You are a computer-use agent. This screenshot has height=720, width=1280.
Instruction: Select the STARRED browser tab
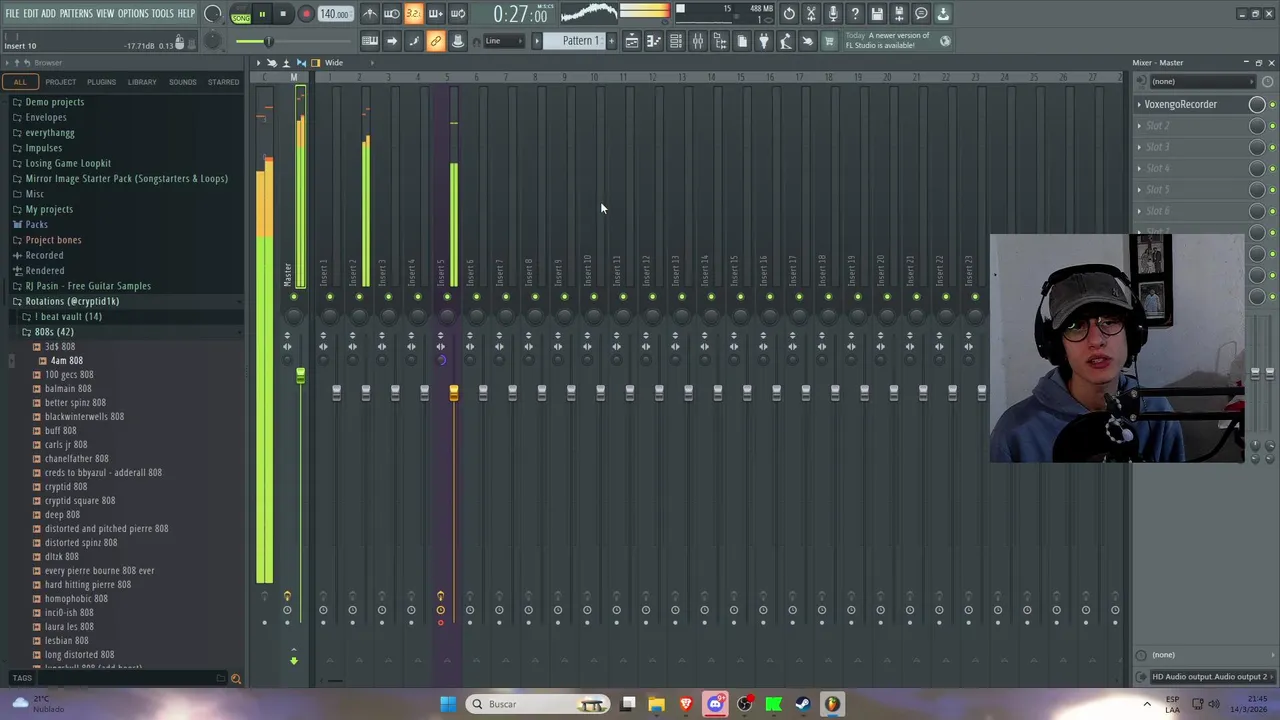pos(223,82)
